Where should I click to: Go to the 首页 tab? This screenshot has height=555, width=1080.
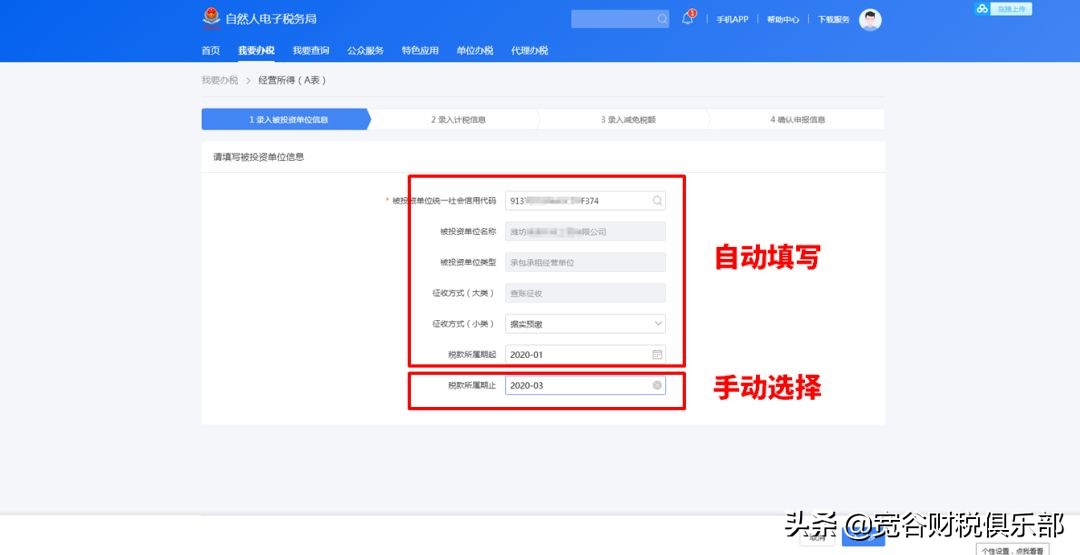point(211,50)
